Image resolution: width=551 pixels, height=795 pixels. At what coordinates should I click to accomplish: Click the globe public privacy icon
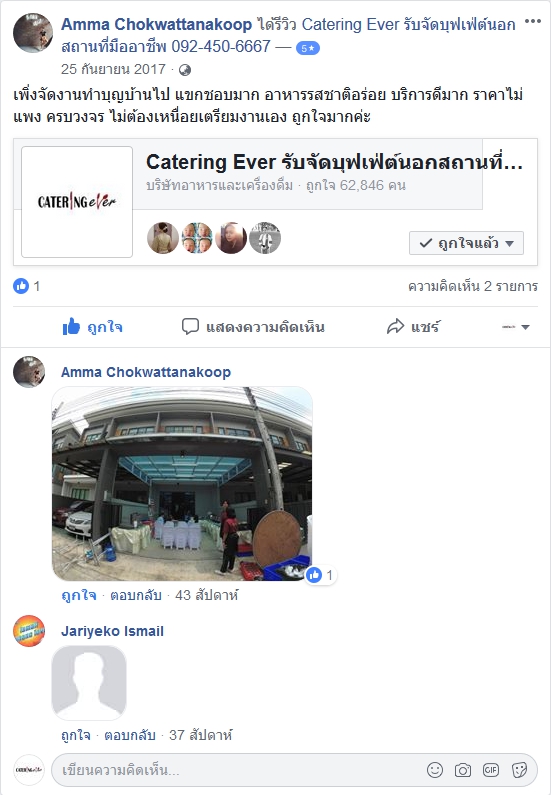point(185,70)
